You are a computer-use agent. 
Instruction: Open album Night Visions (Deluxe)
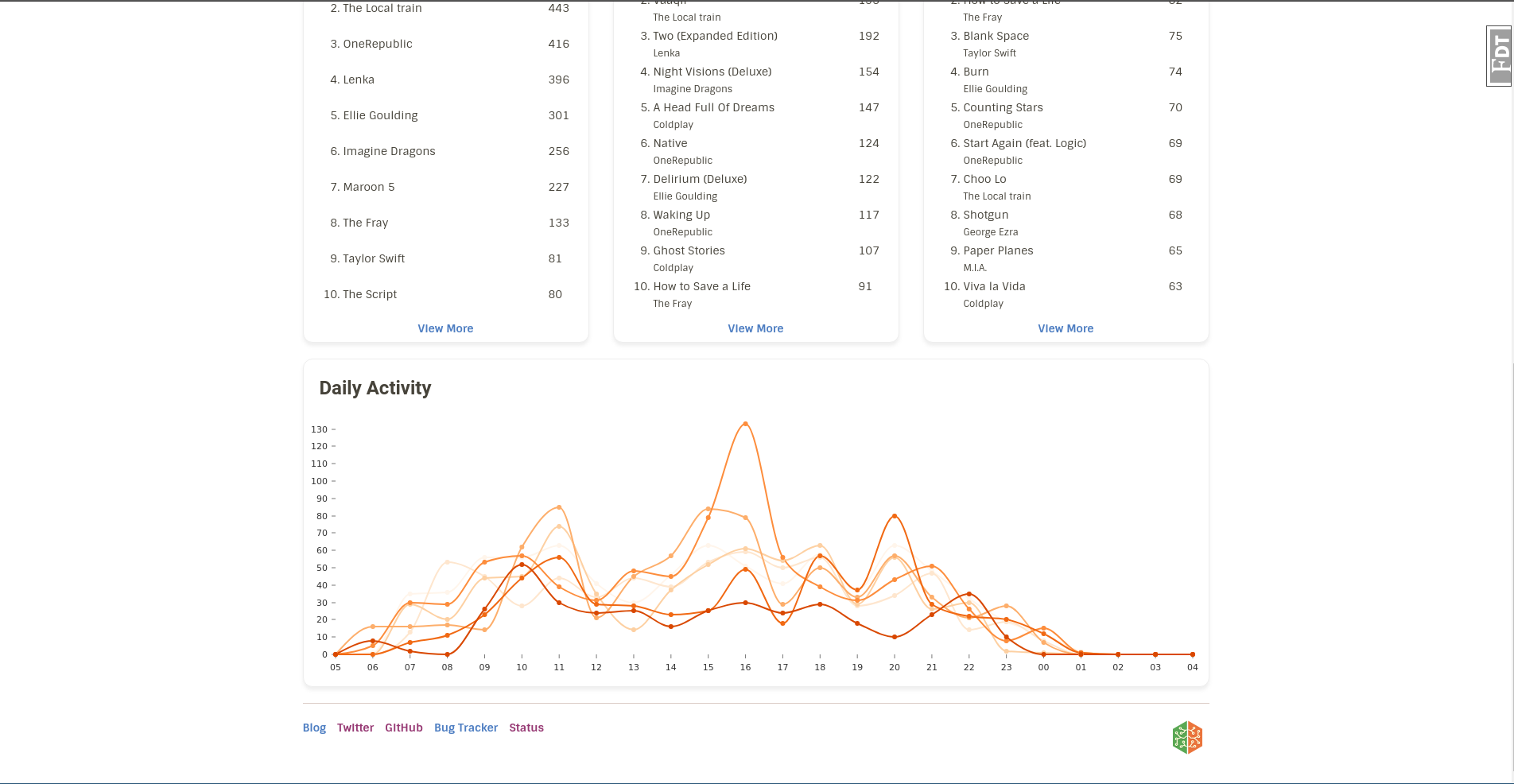712,72
